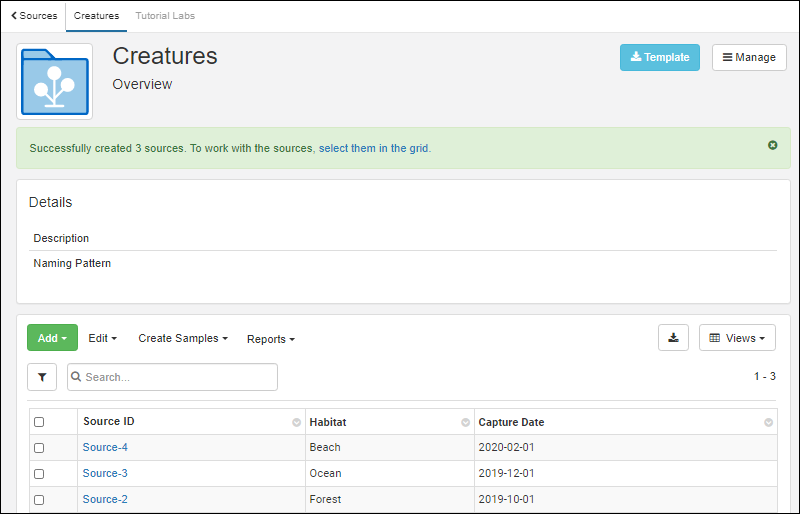Tick the Source-2 row checkbox
Image resolution: width=800 pixels, height=514 pixels.
click(x=39, y=500)
